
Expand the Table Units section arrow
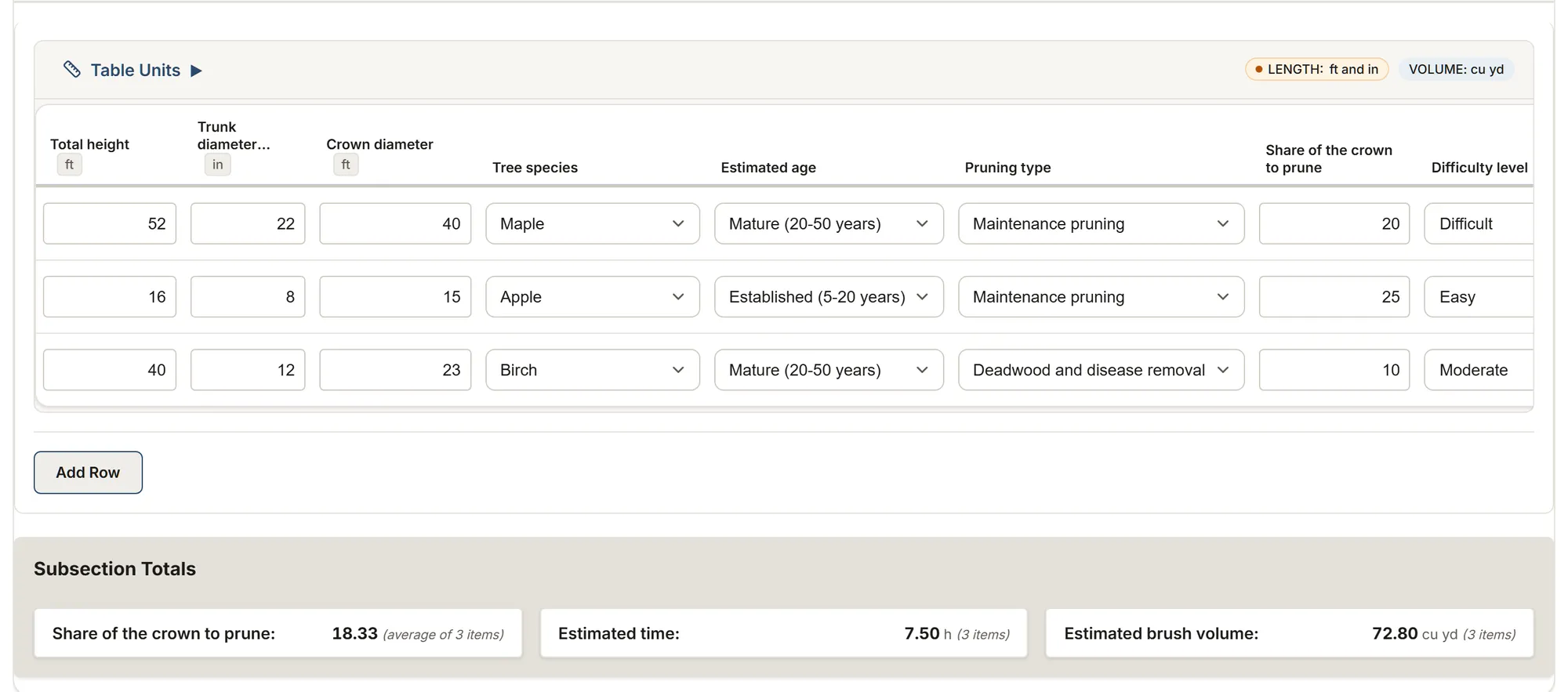[196, 71]
